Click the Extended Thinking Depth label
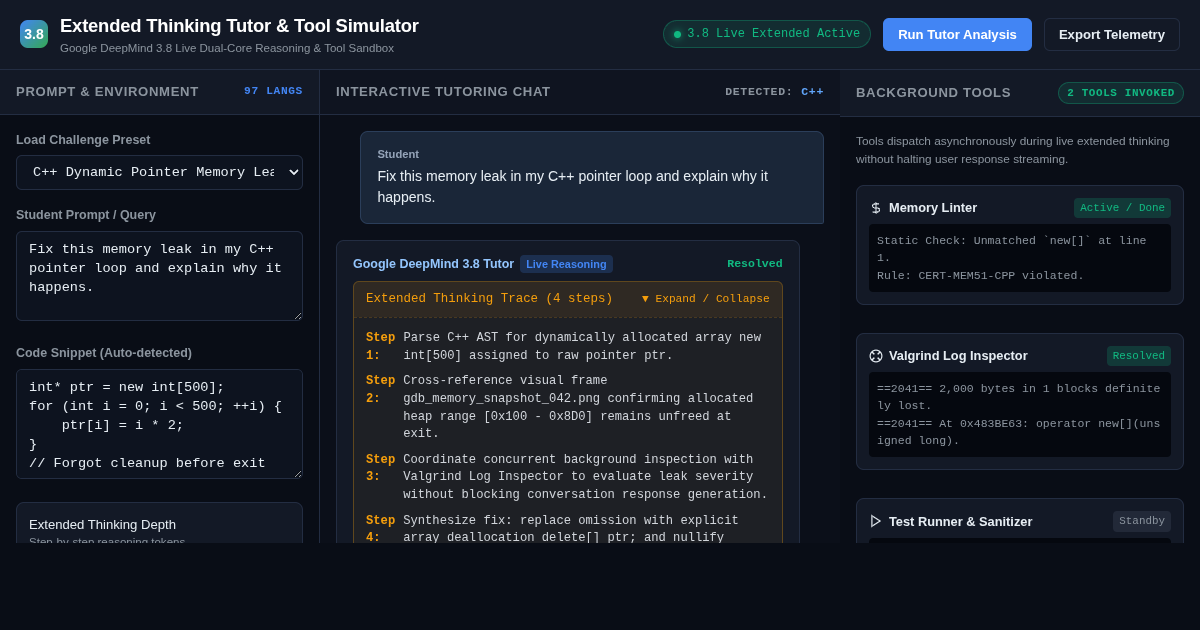This screenshot has height=630, width=1200. [x=102, y=524]
